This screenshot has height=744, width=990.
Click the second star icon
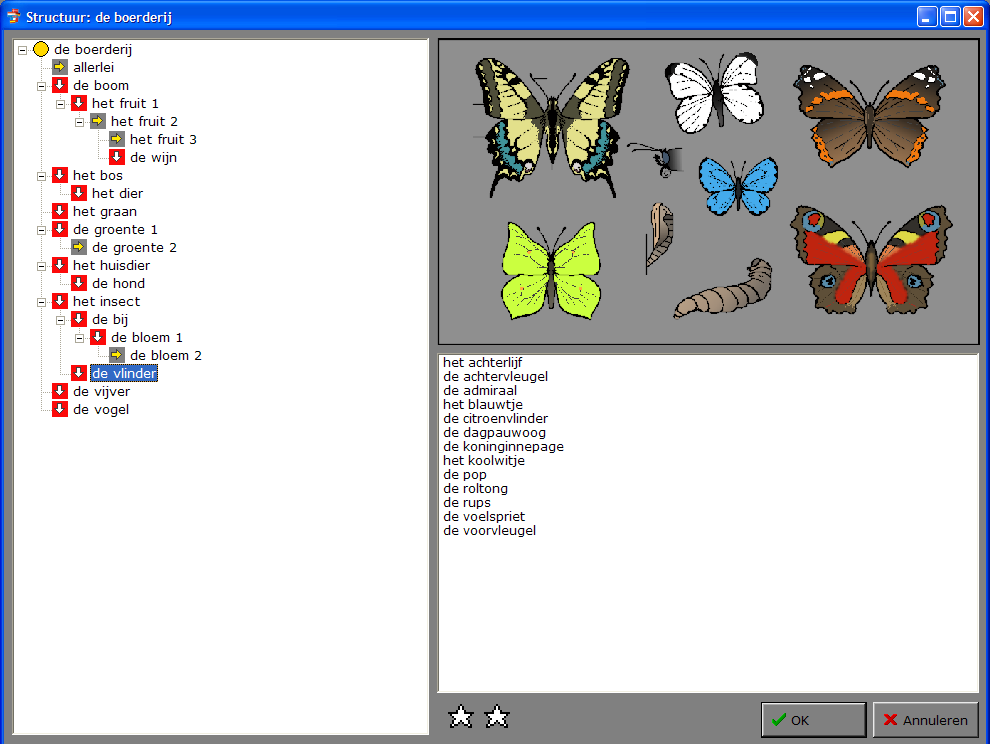497,717
